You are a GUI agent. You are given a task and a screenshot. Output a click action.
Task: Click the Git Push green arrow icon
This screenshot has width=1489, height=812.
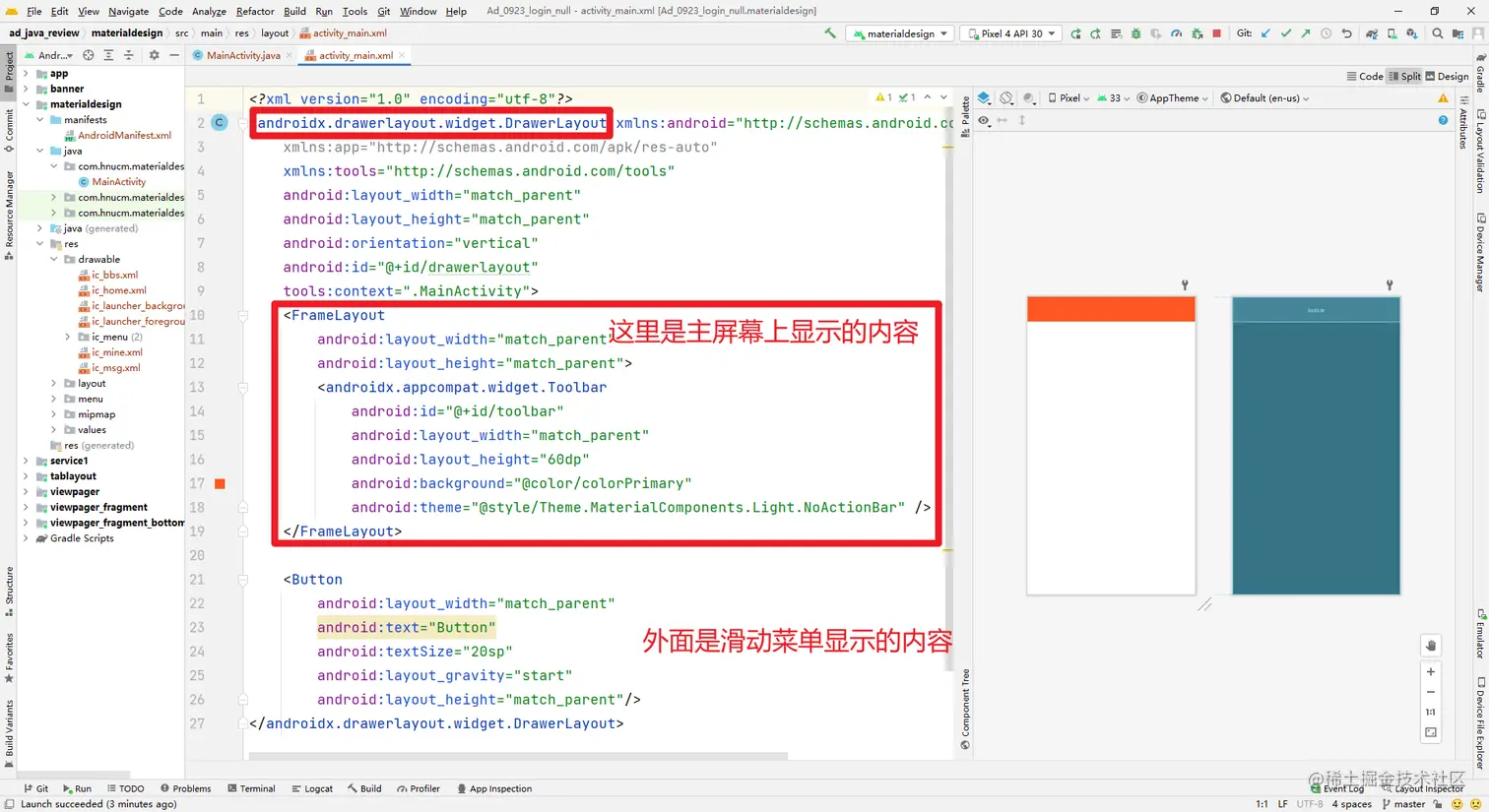[x=1306, y=33]
